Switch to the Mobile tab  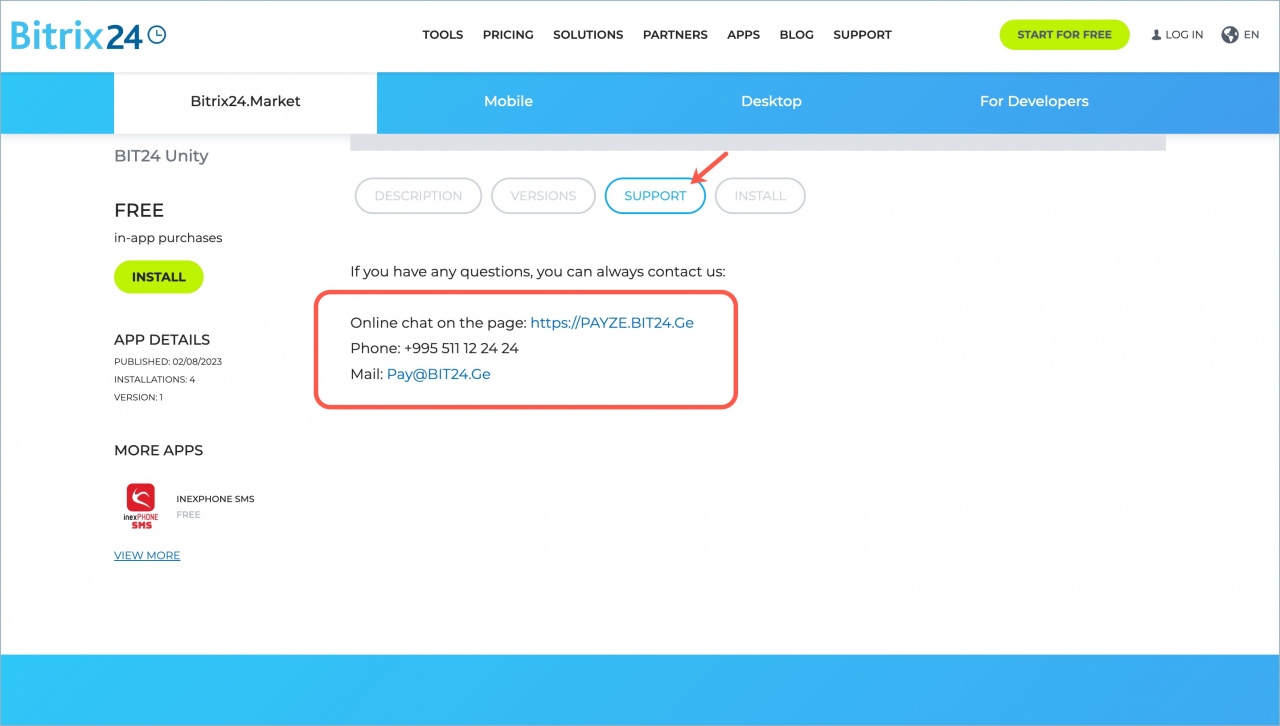click(508, 102)
